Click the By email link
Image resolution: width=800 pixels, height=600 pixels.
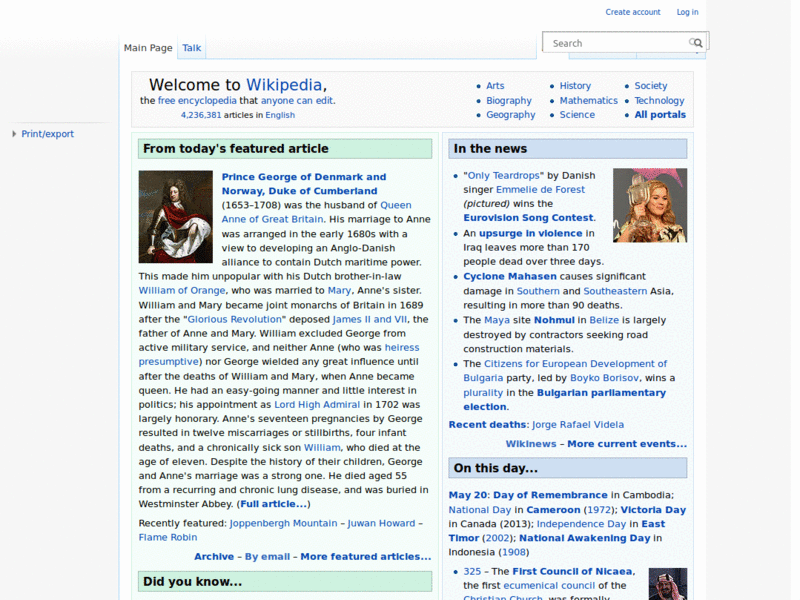[267, 557]
